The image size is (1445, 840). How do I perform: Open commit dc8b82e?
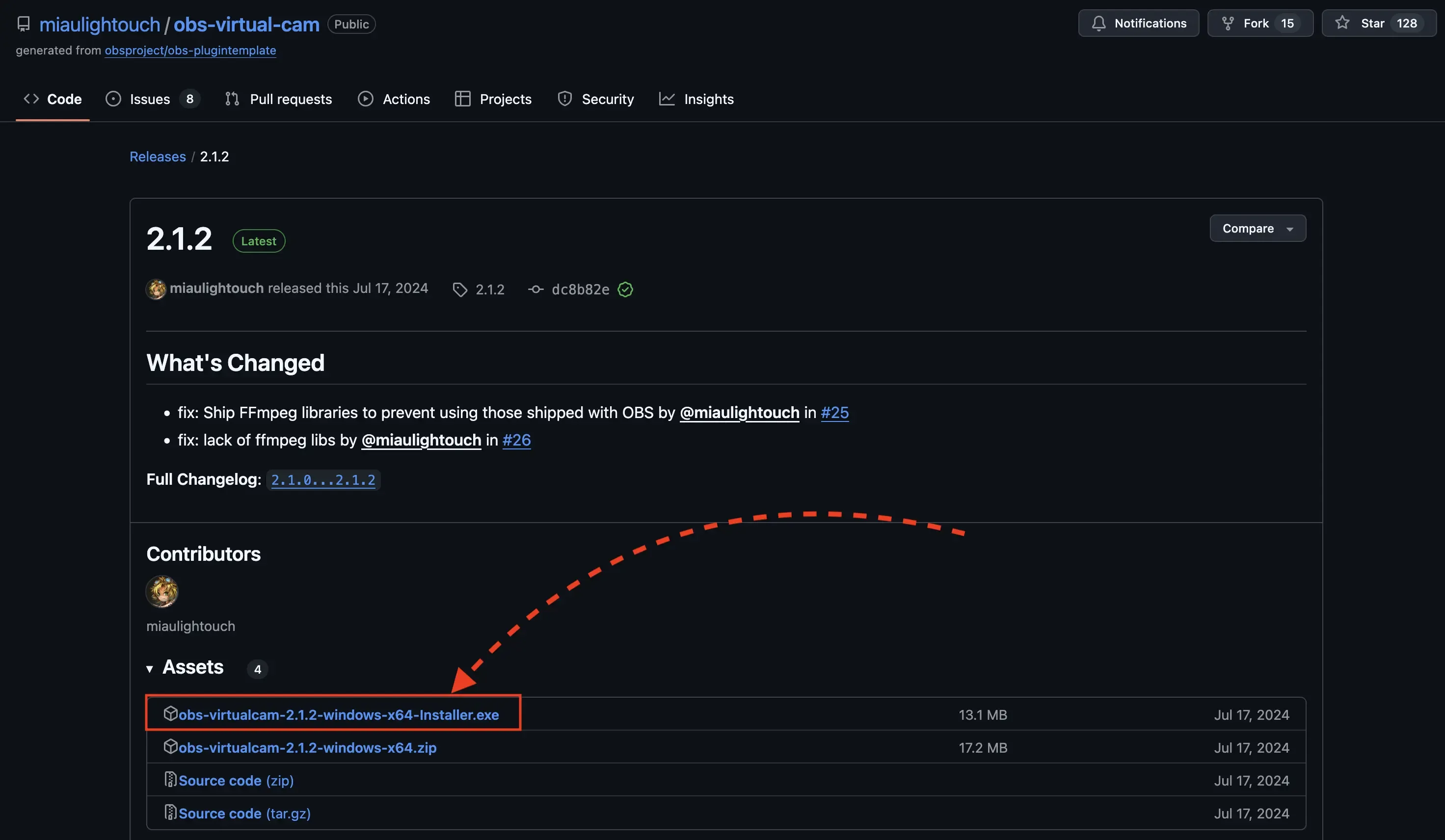coord(580,289)
